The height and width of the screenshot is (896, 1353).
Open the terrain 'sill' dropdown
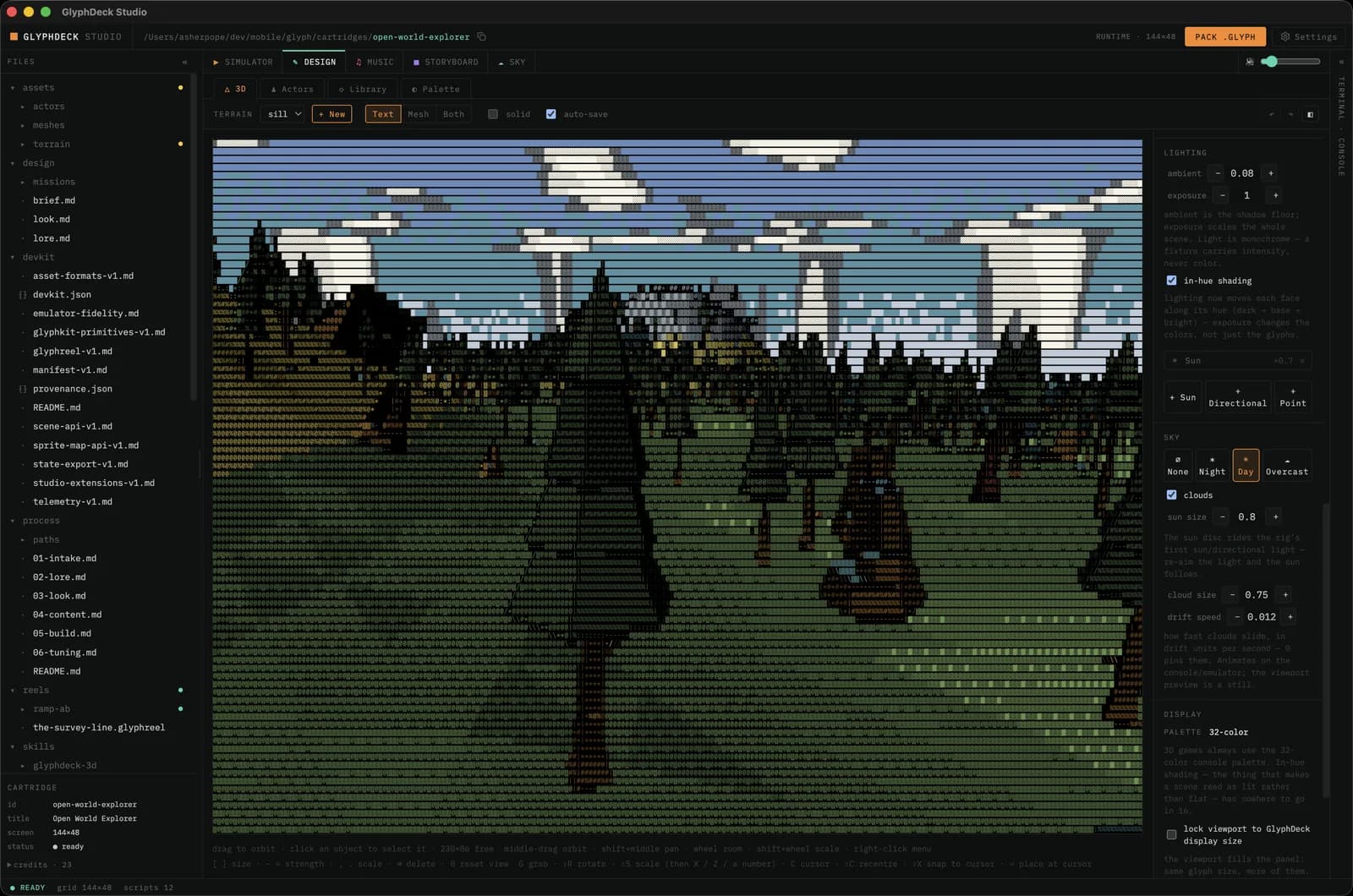284,114
